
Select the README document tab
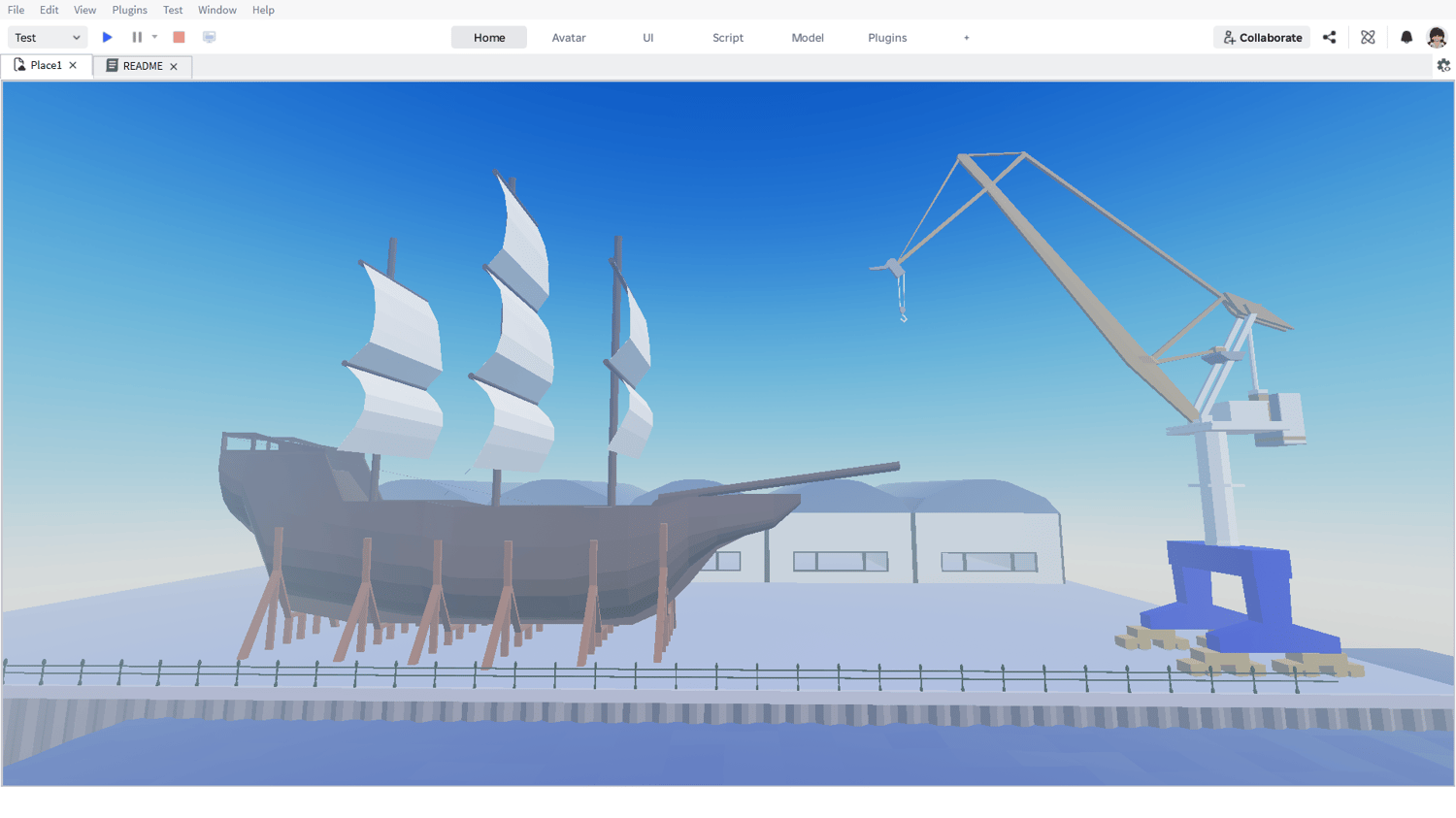(x=142, y=66)
